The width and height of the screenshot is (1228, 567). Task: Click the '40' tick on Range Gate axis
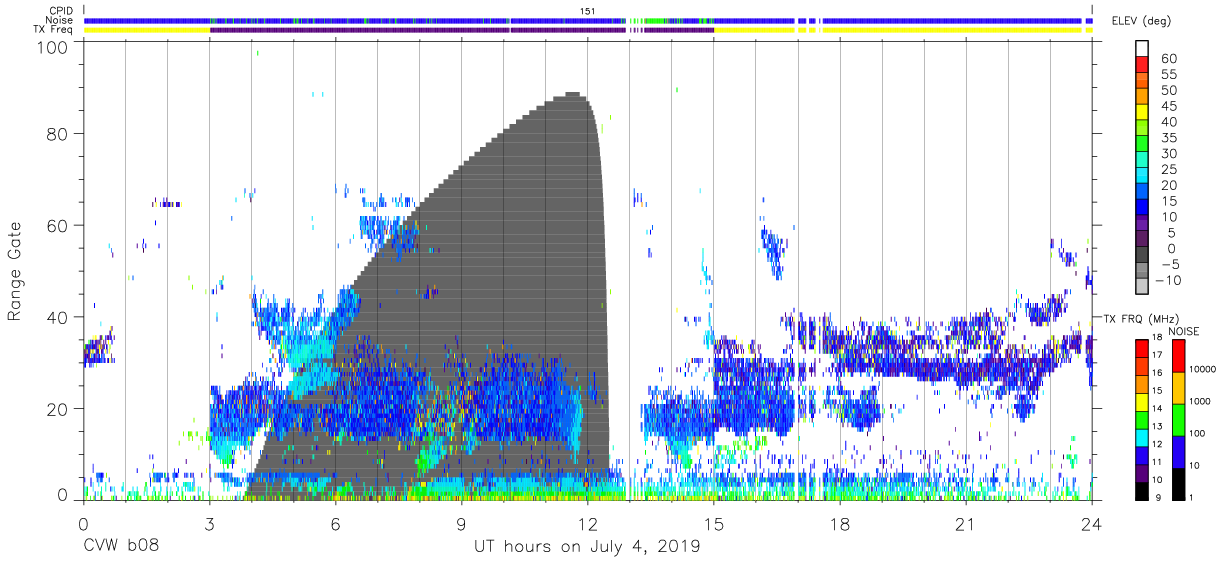58,317
